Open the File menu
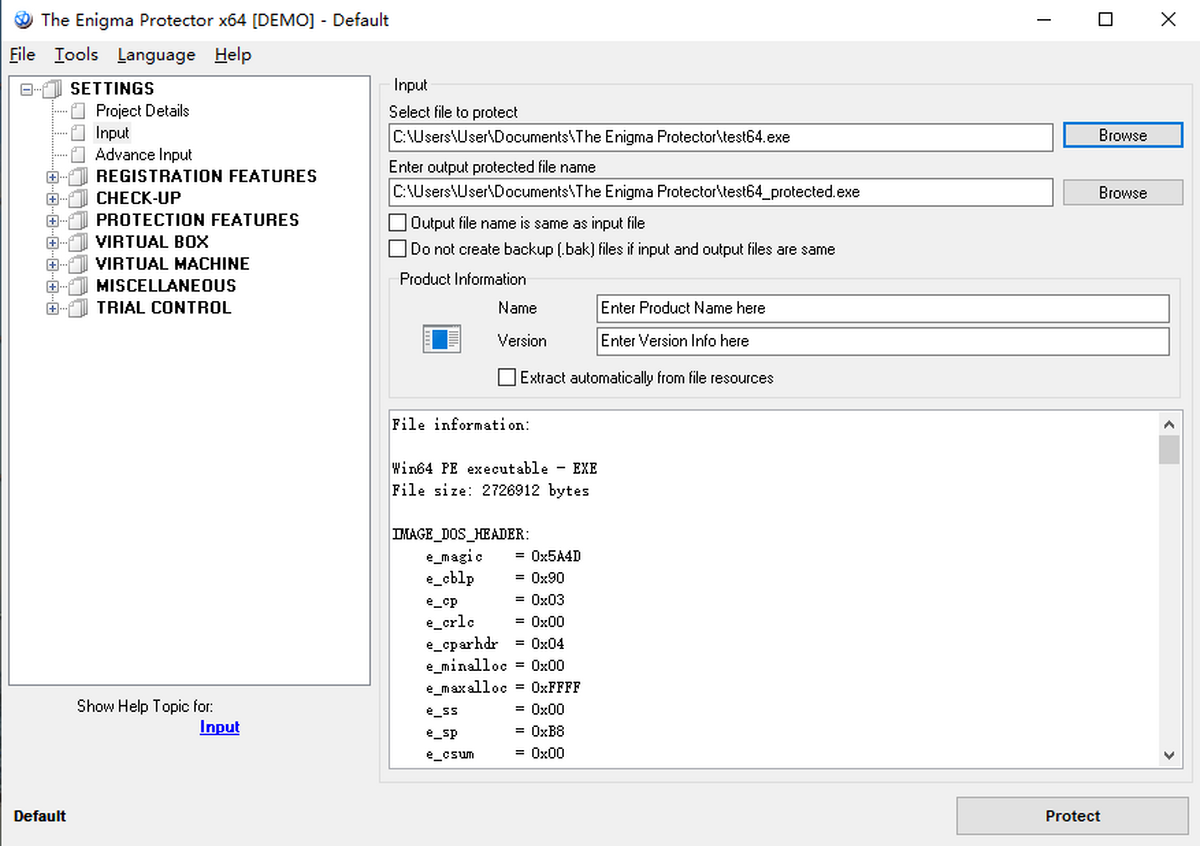The image size is (1200, 846). (22, 55)
